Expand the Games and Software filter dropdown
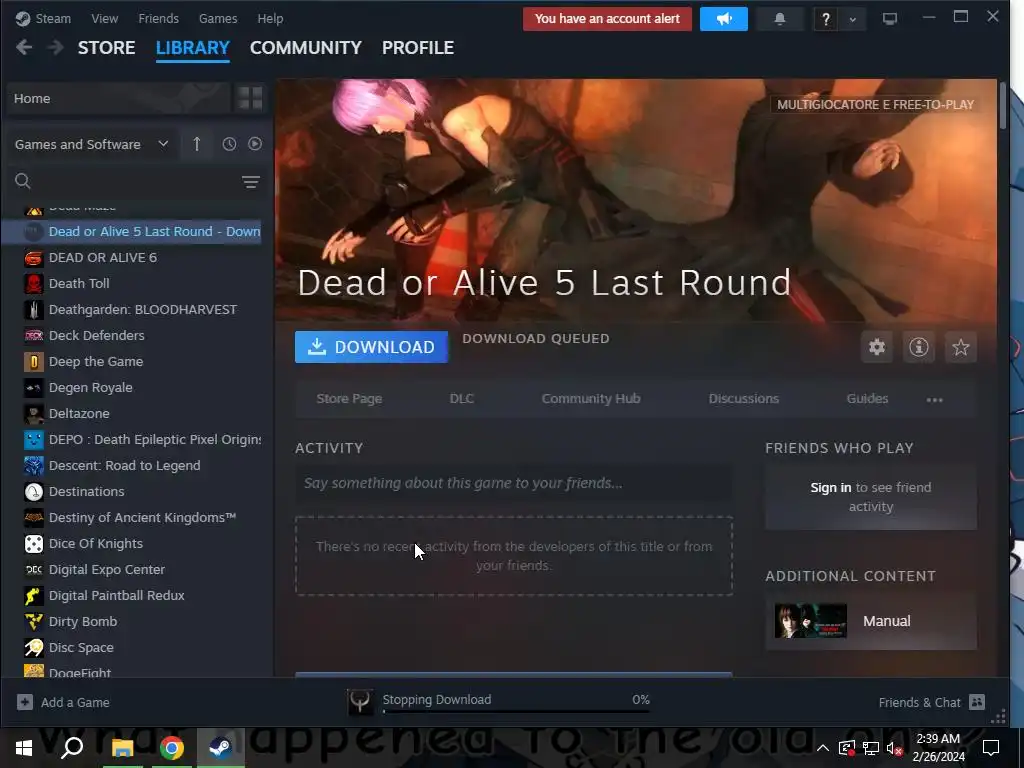Screen dimensions: 1024x768 coord(91,144)
